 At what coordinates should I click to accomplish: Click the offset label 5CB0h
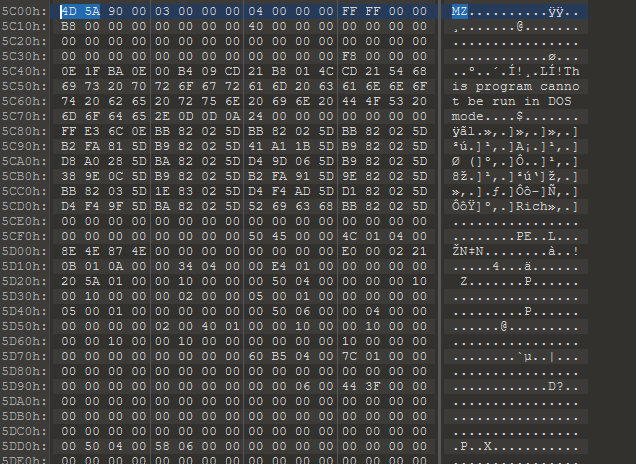24,176
